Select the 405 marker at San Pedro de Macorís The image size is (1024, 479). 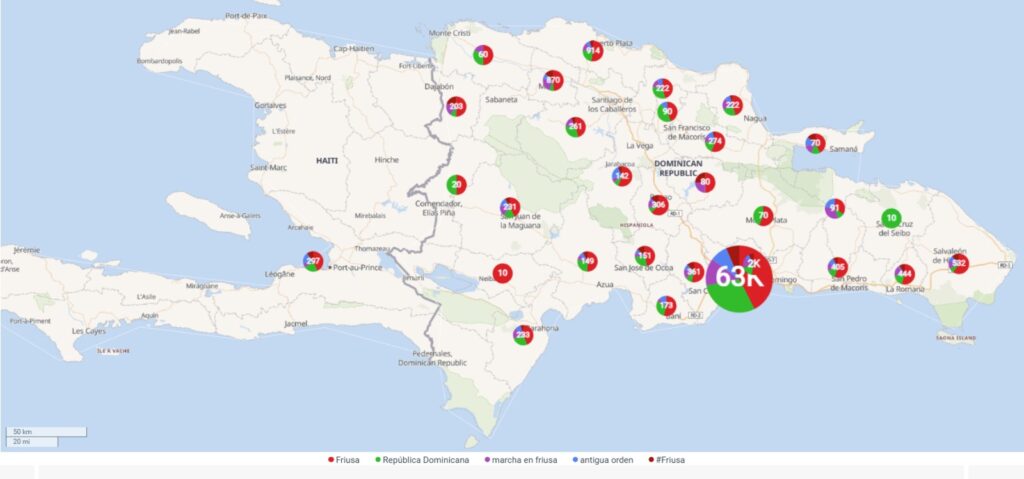click(838, 267)
